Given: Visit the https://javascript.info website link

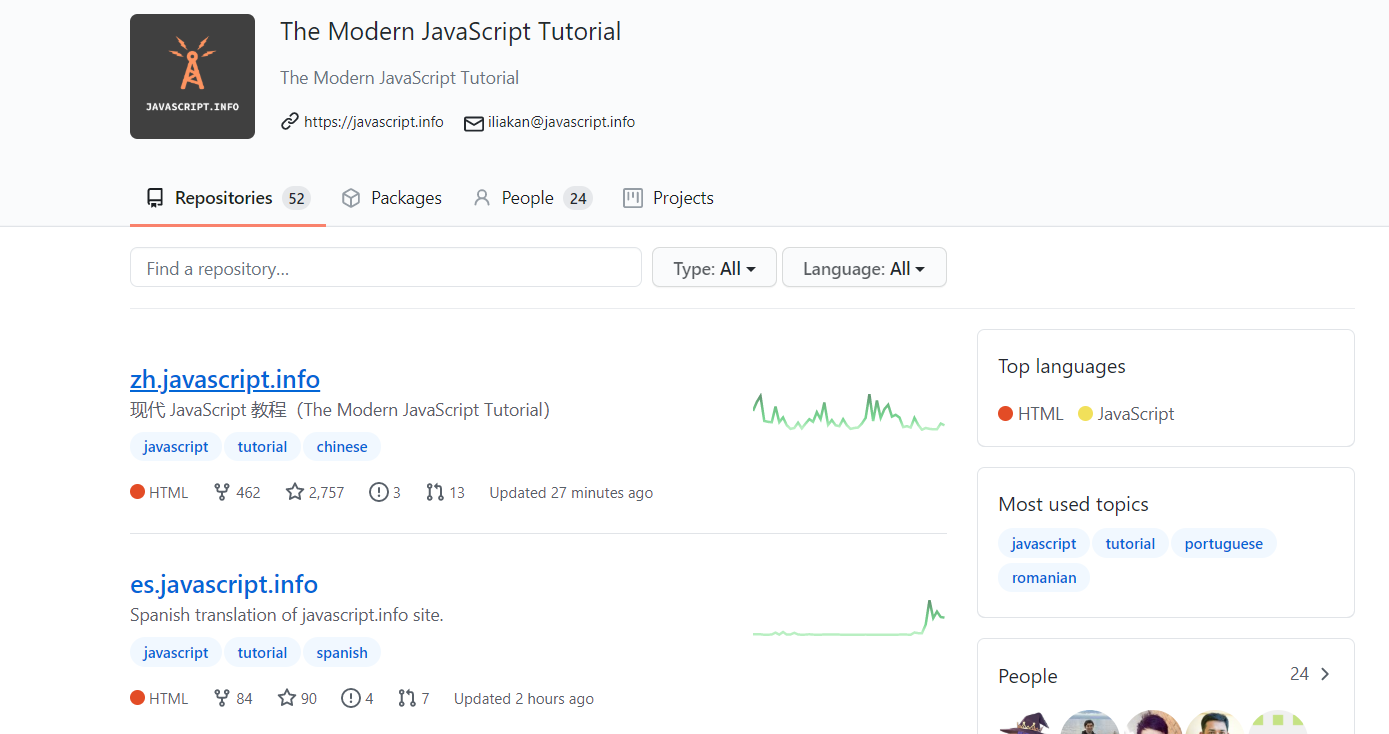Looking at the screenshot, I should coord(373,122).
